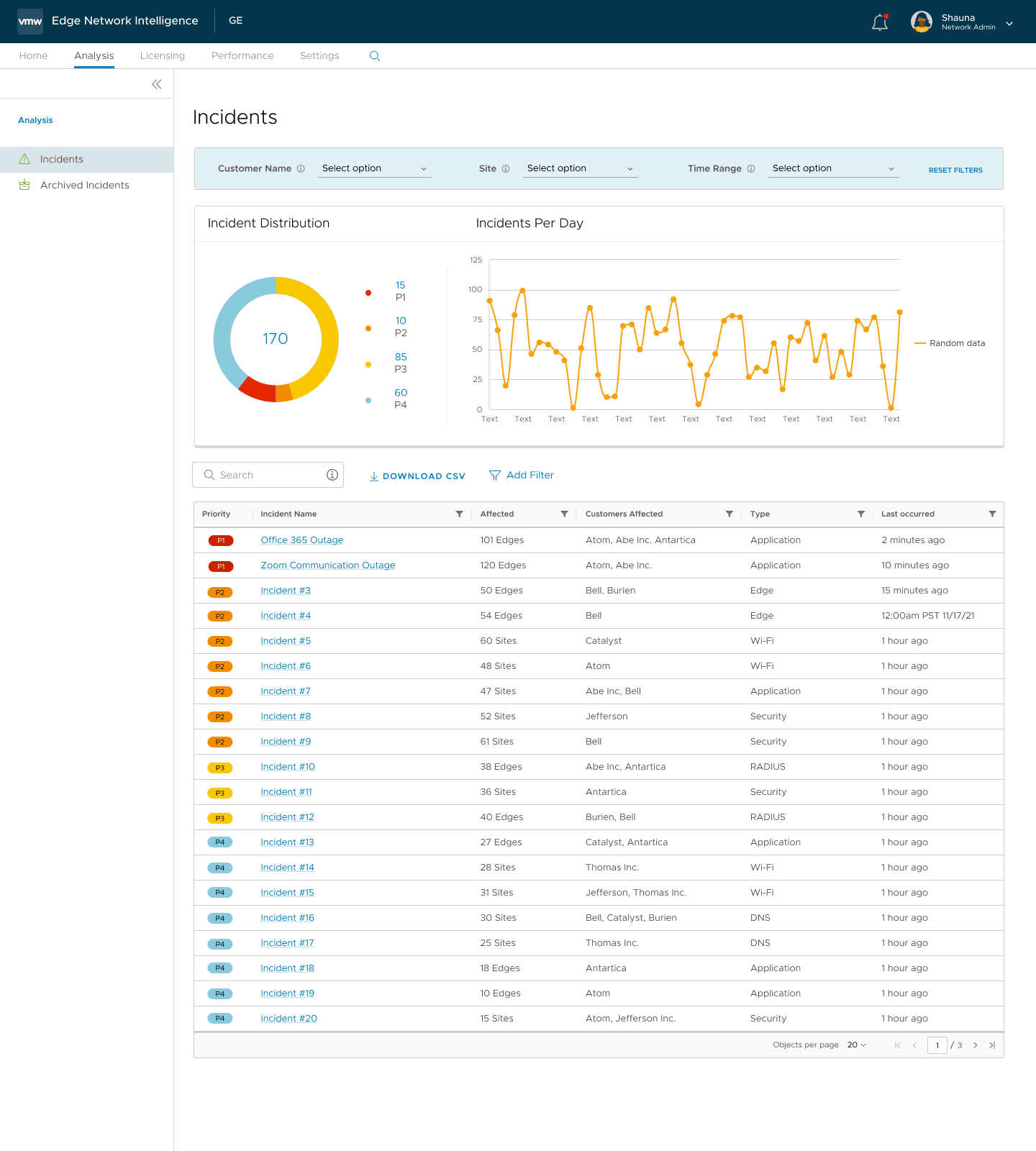This screenshot has width=1036, height=1151.
Task: Open the Licensing tab
Action: click(x=163, y=56)
